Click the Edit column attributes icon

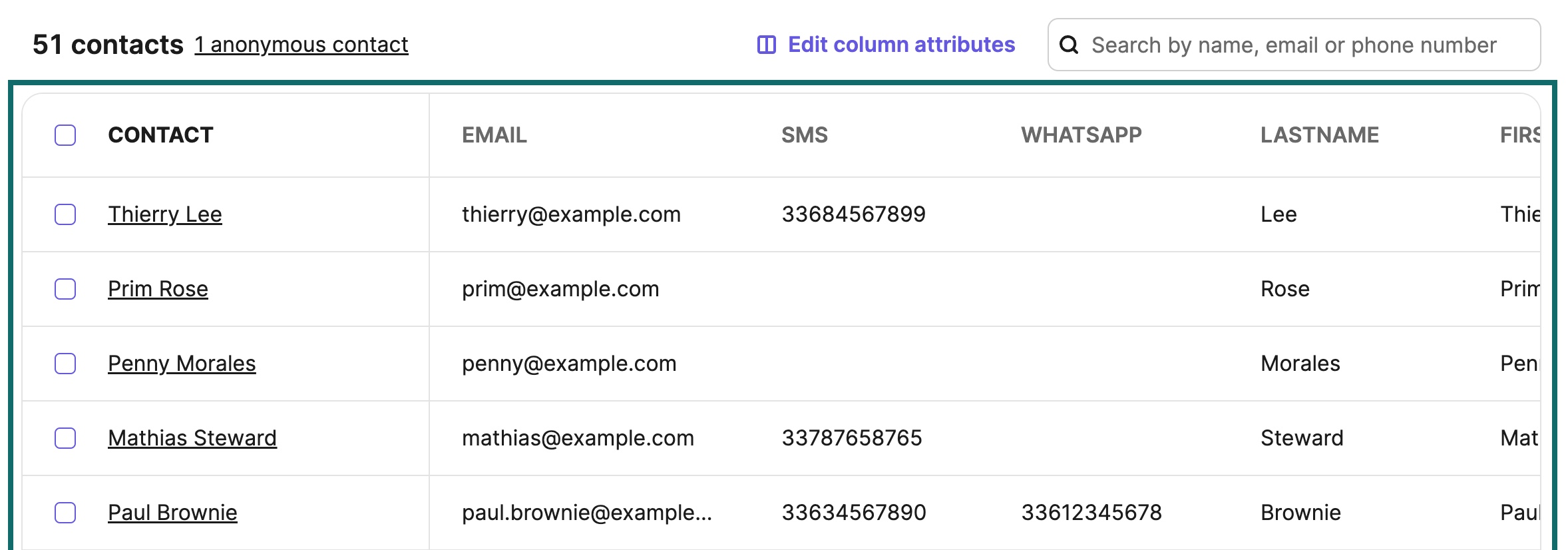766,44
